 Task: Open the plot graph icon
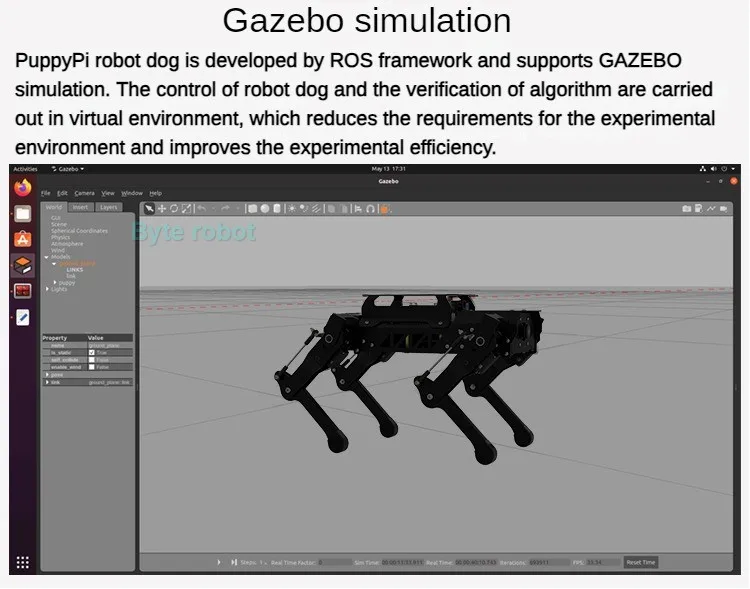coord(711,209)
